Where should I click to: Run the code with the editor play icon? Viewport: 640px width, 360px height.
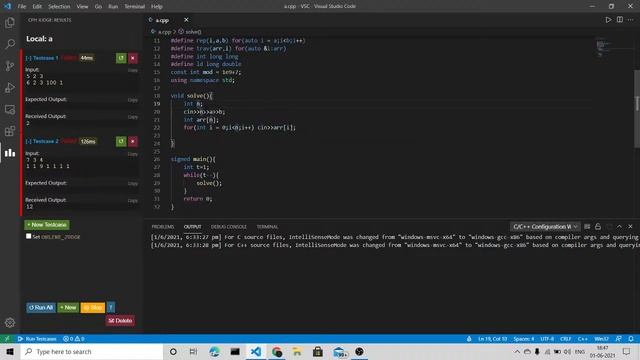coord(608,20)
